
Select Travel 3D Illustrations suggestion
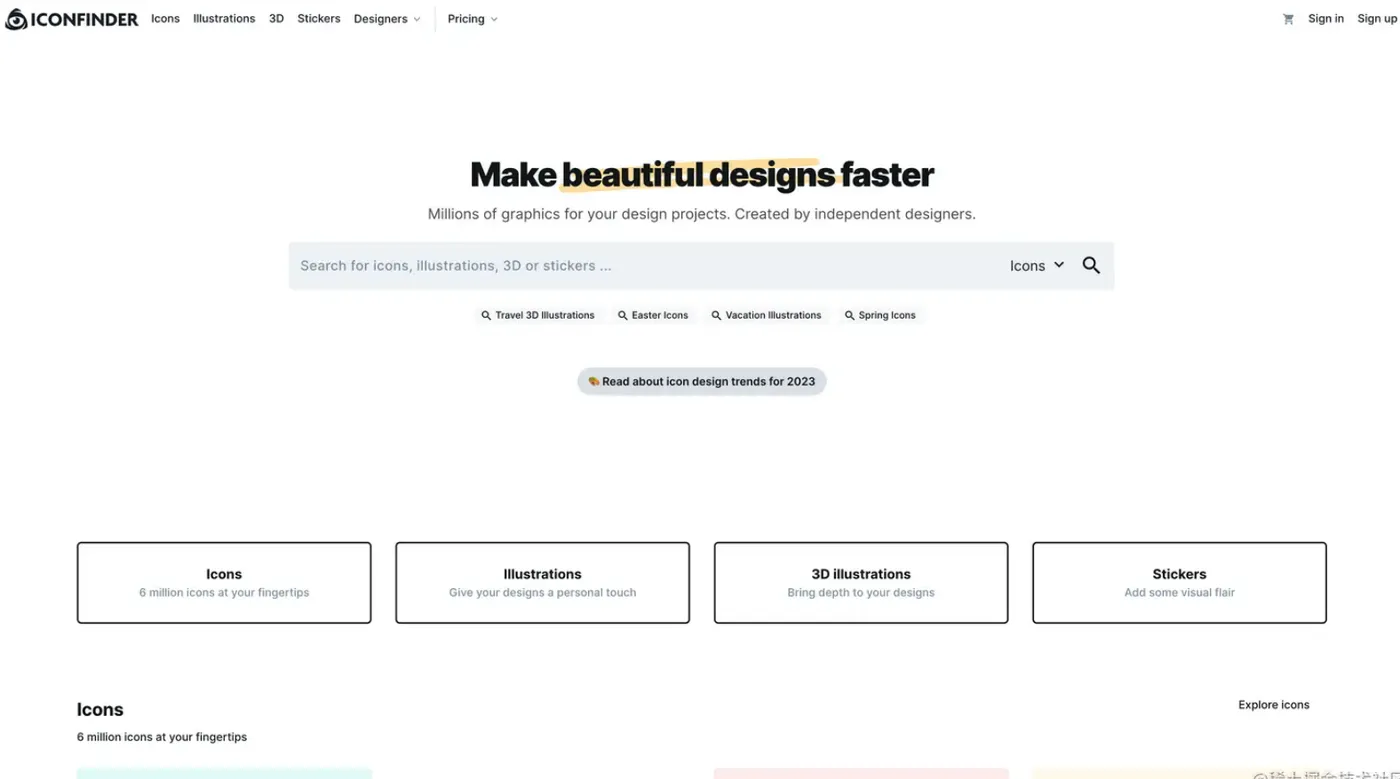coord(538,315)
